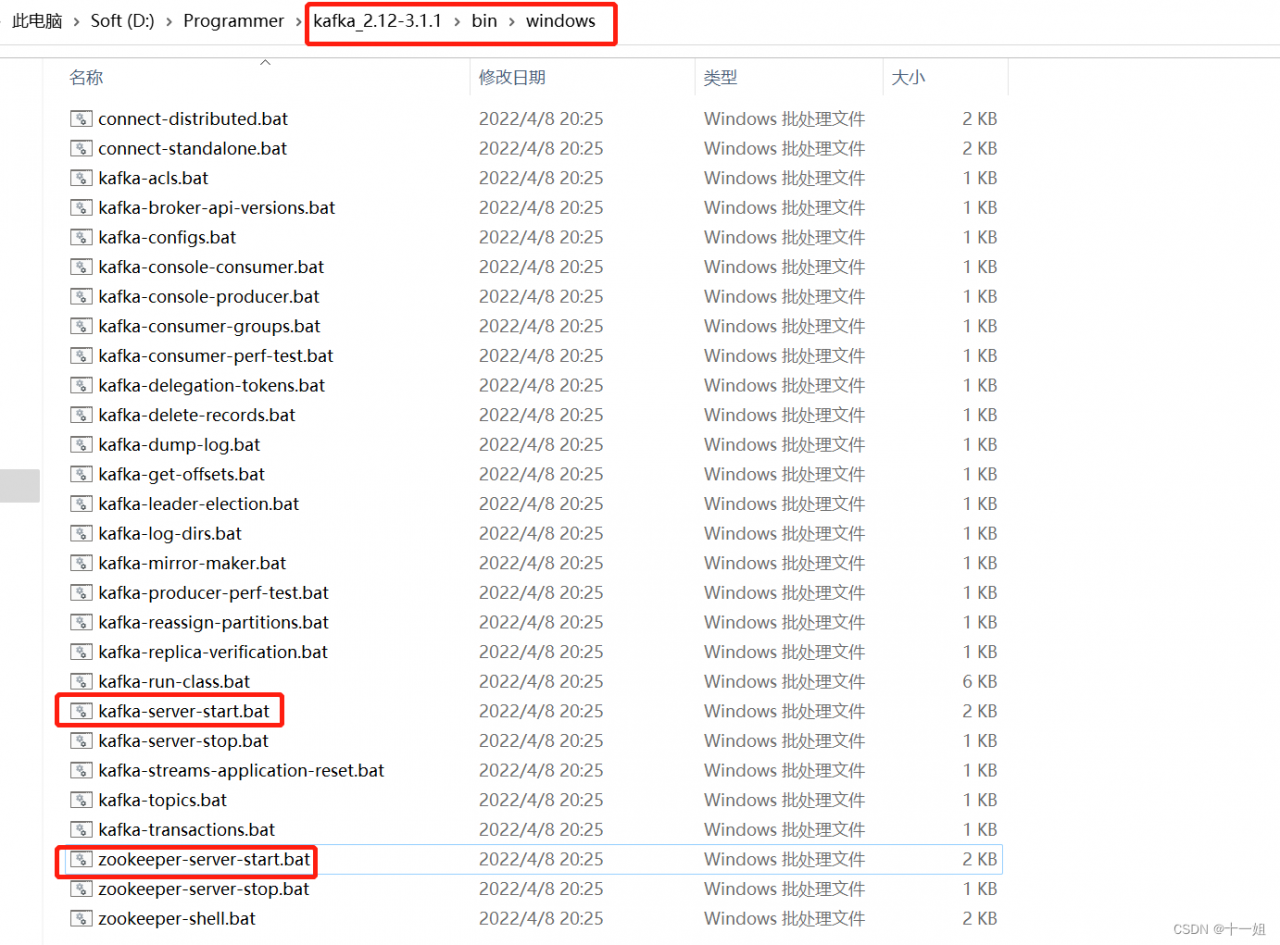Select the file name zookeeper-shell.bat

click(177, 918)
